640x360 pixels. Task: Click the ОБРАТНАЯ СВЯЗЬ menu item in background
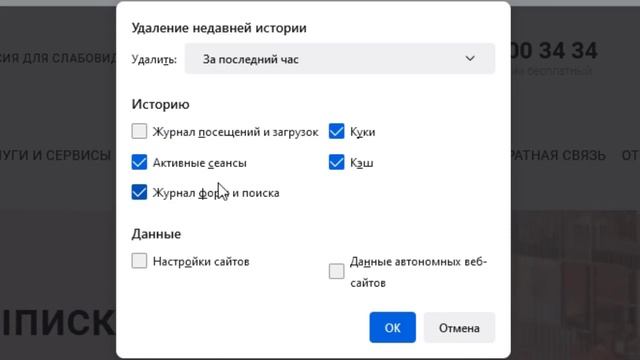(x=558, y=156)
